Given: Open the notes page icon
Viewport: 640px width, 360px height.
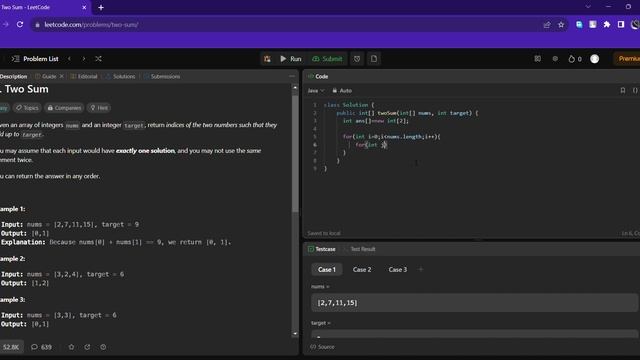Looking at the screenshot, I should tap(374, 59).
